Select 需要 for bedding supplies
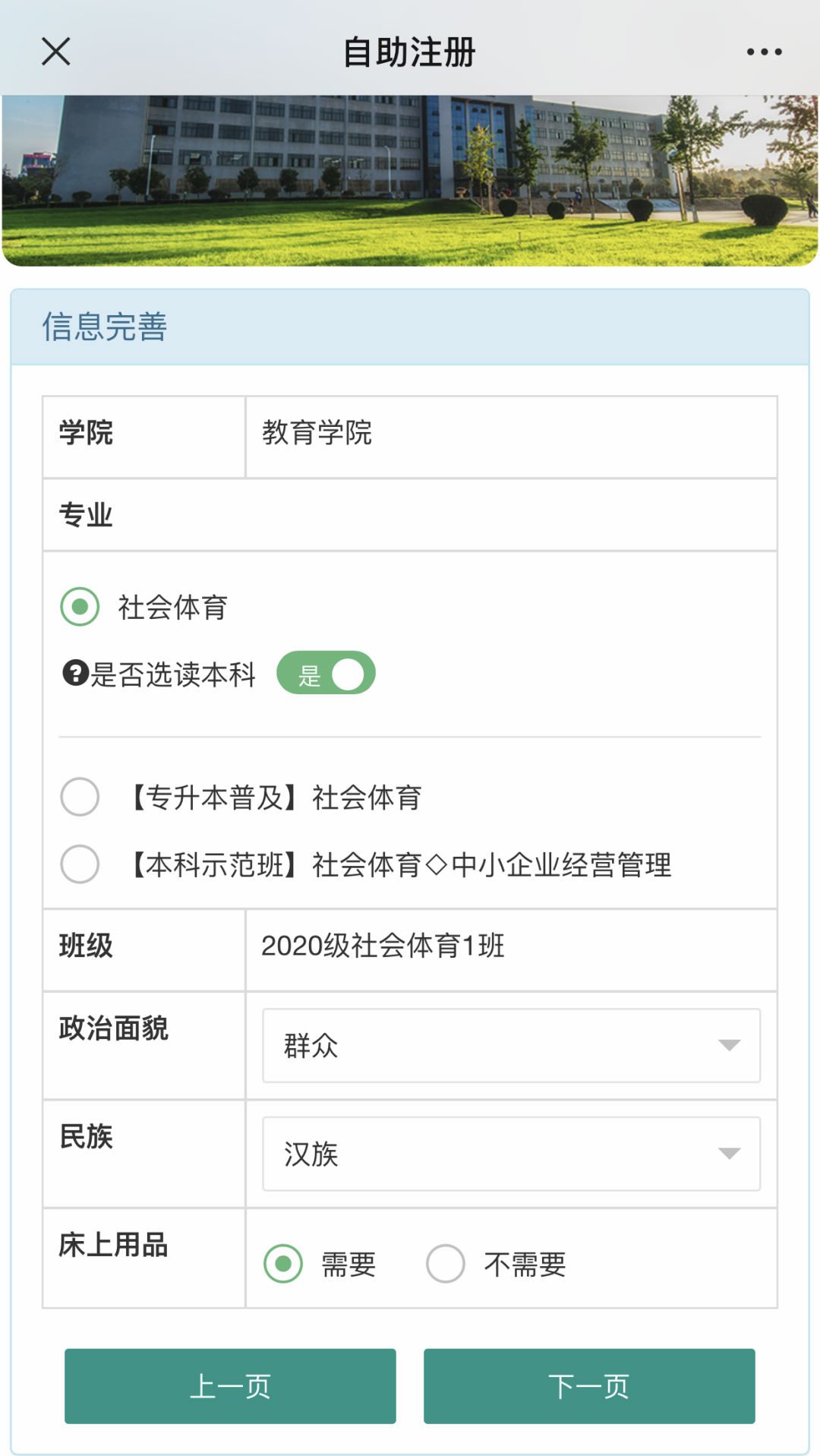Screen dimensions: 820x1456 point(283,1264)
